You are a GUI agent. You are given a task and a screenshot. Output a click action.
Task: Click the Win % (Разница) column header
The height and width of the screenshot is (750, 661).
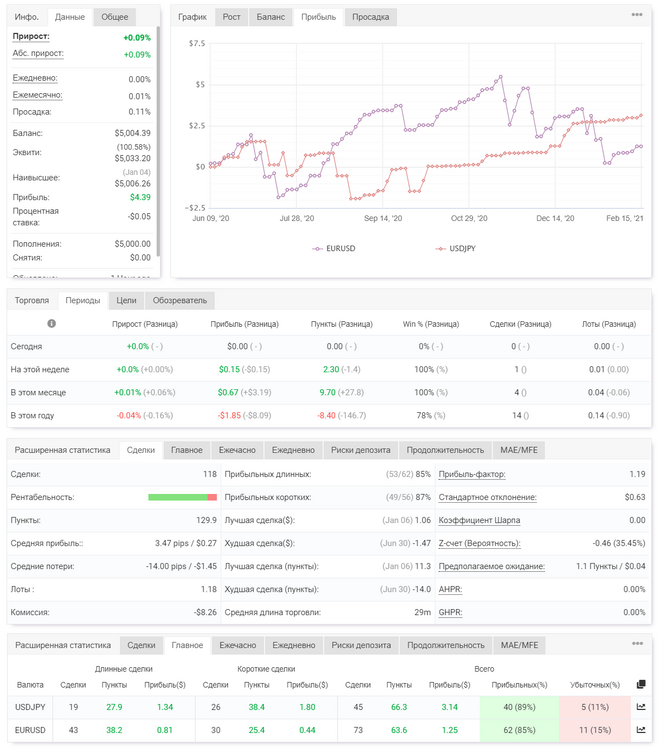pos(431,324)
